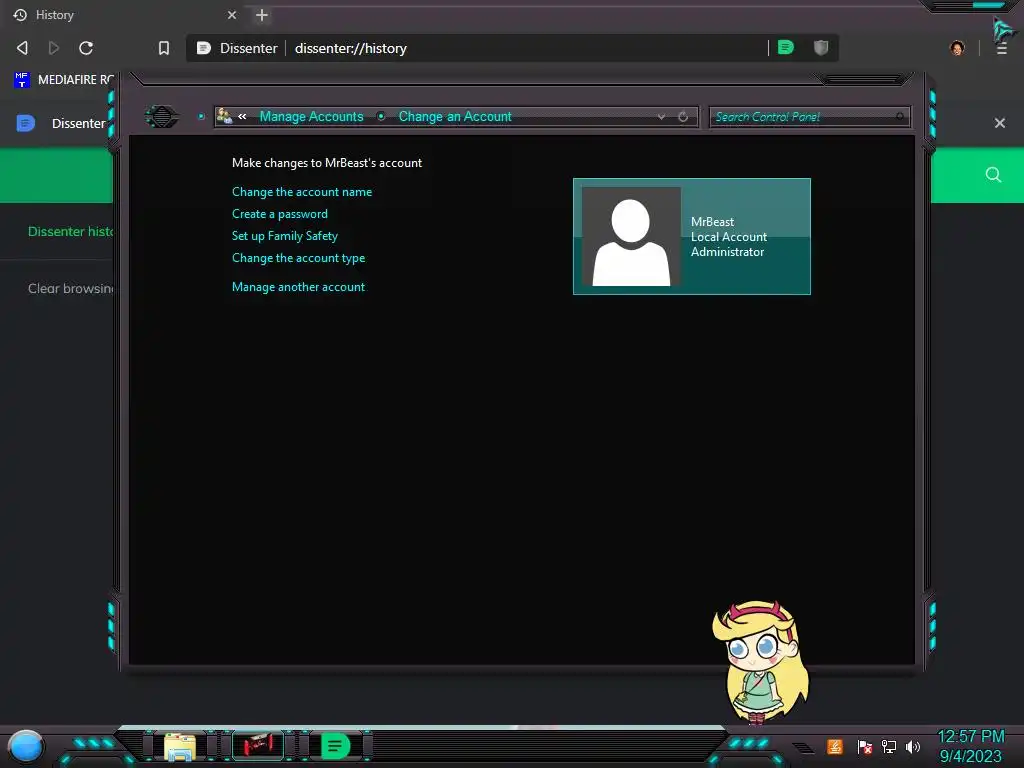1024x768 pixels.
Task: Open the shield icon in address bar
Action: (821, 47)
